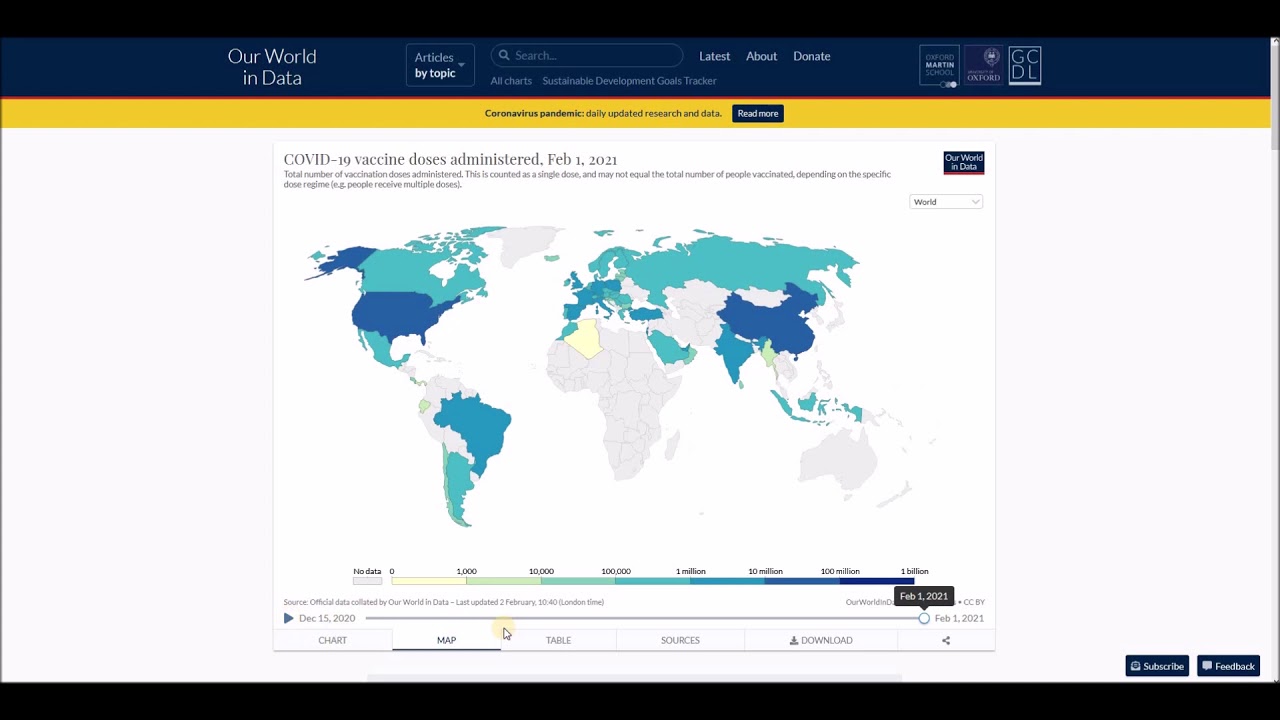Click the share icon below the map
Screen dimensions: 1280x720
click(946, 640)
